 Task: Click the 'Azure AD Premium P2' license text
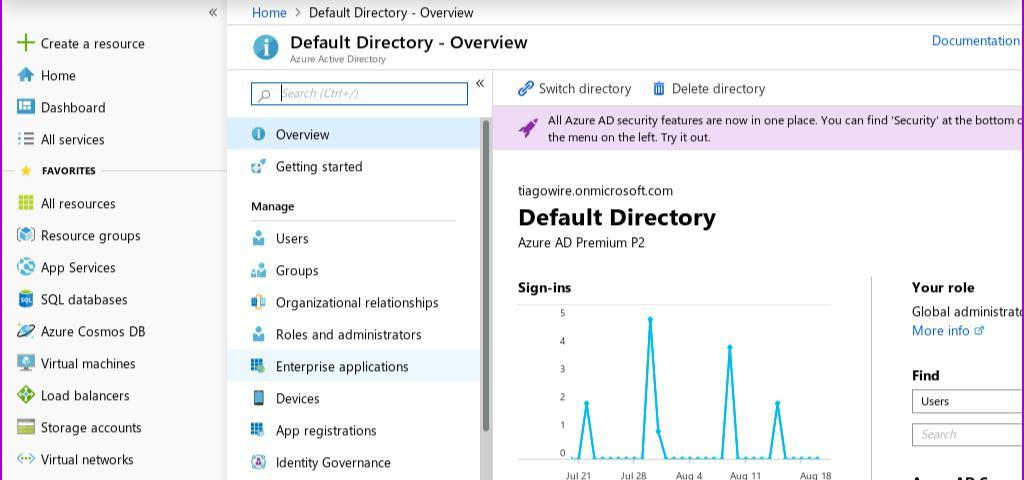click(581, 242)
